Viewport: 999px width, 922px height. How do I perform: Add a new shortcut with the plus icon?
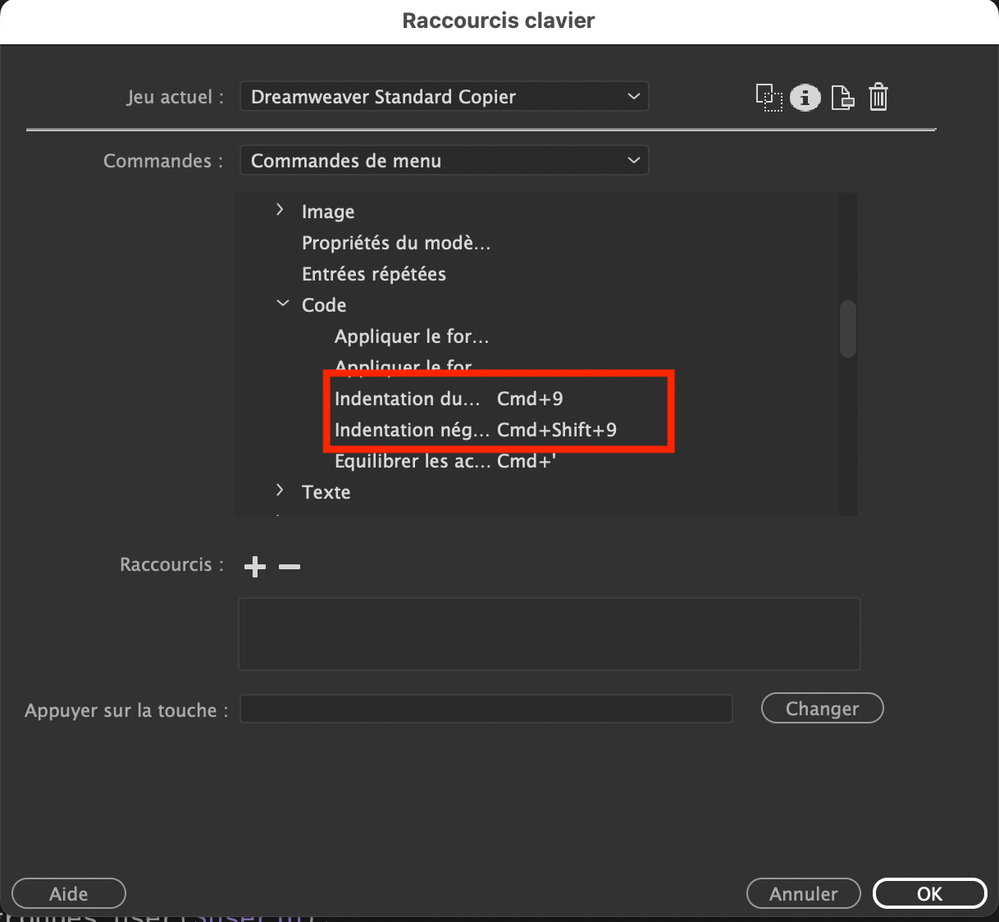click(254, 566)
